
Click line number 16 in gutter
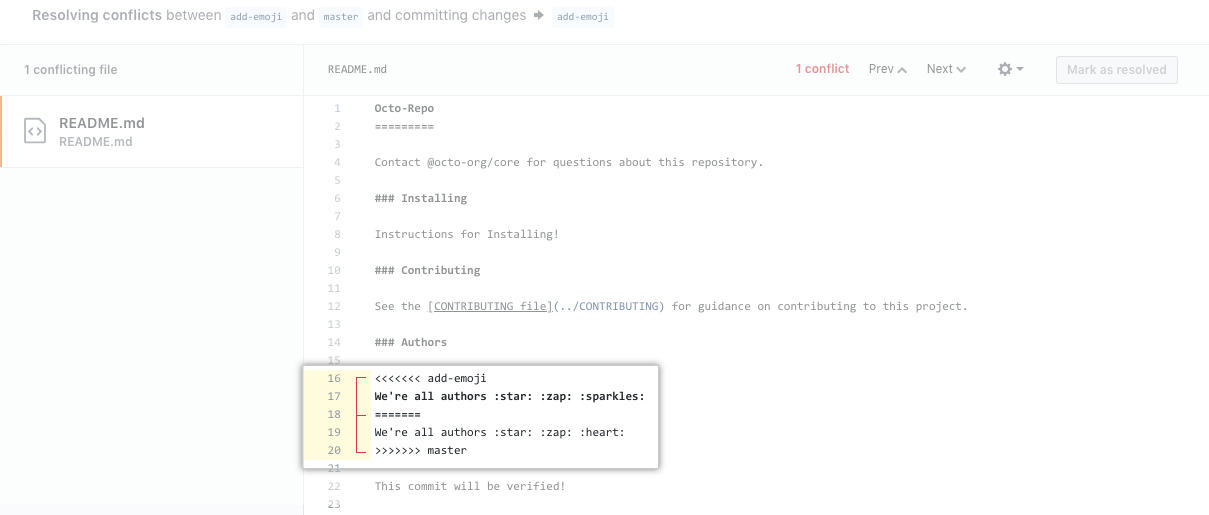334,378
